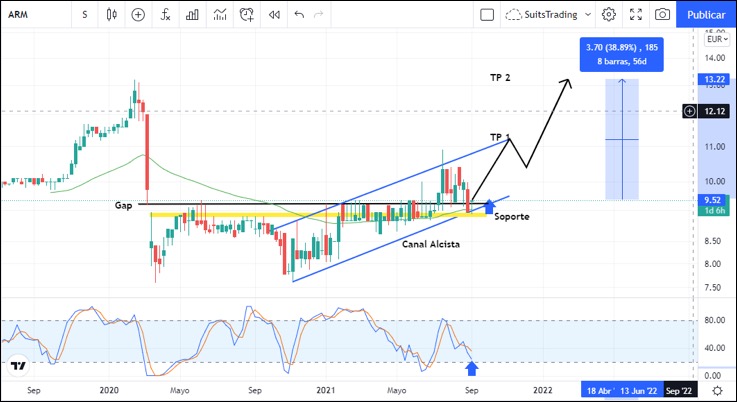Click the compare or add symbol icon
The image size is (737, 402).
click(x=138, y=15)
